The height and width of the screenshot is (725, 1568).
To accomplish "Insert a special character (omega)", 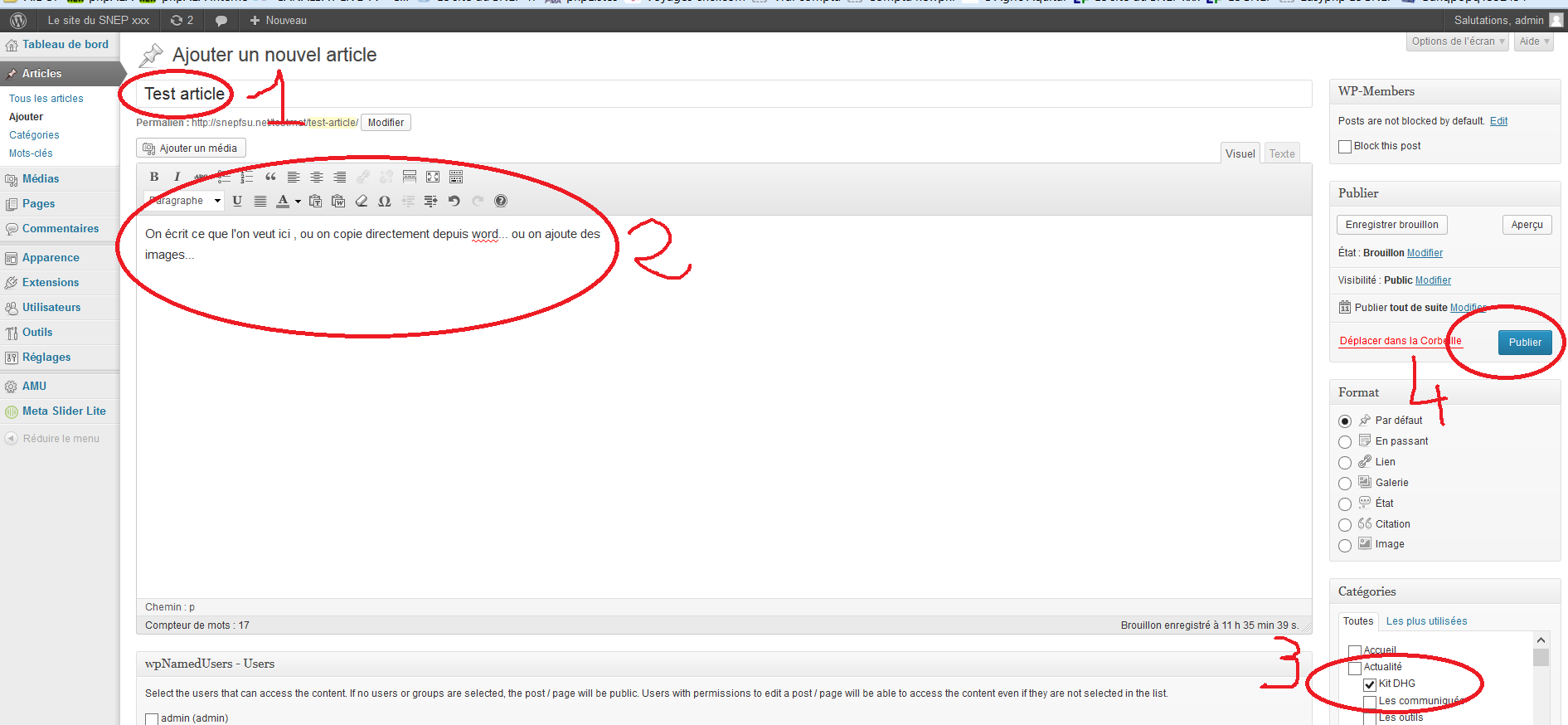I will (x=385, y=201).
